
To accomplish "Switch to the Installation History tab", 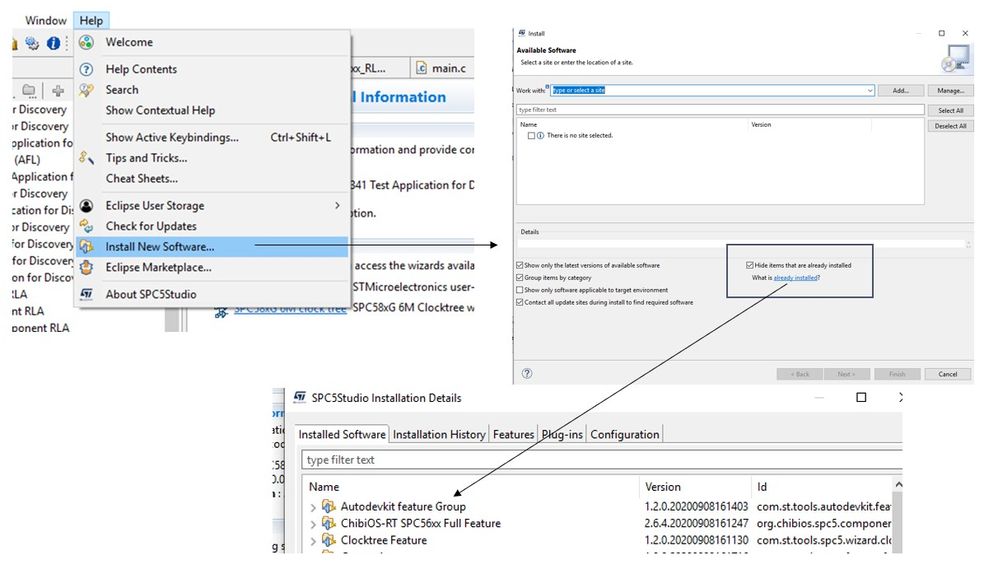I will tap(439, 434).
